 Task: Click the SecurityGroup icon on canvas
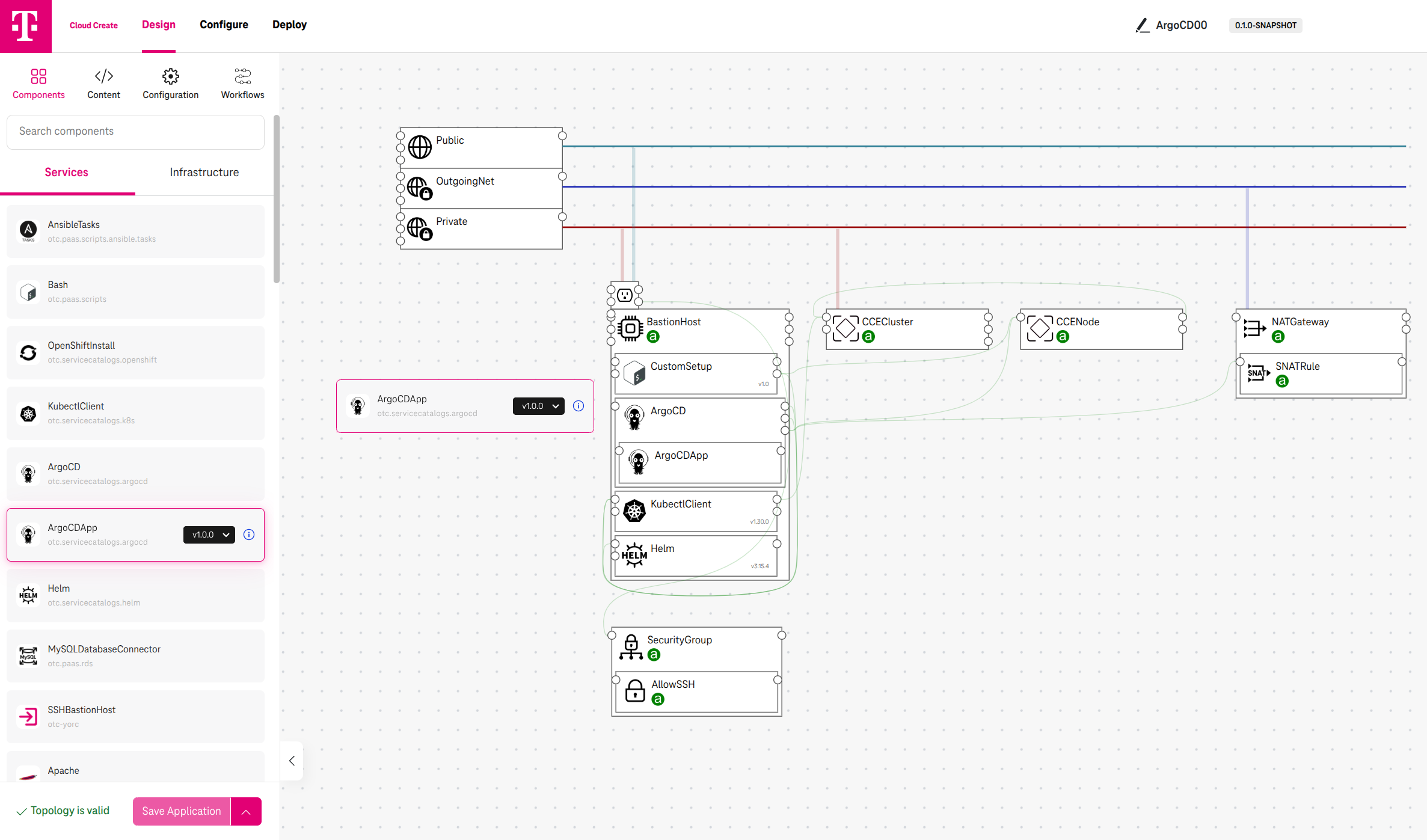[x=631, y=647]
